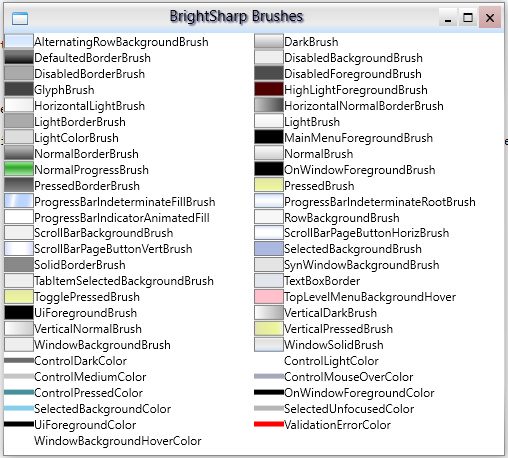Click the MainMenuForegroundBrush black swatch

(x=269, y=137)
